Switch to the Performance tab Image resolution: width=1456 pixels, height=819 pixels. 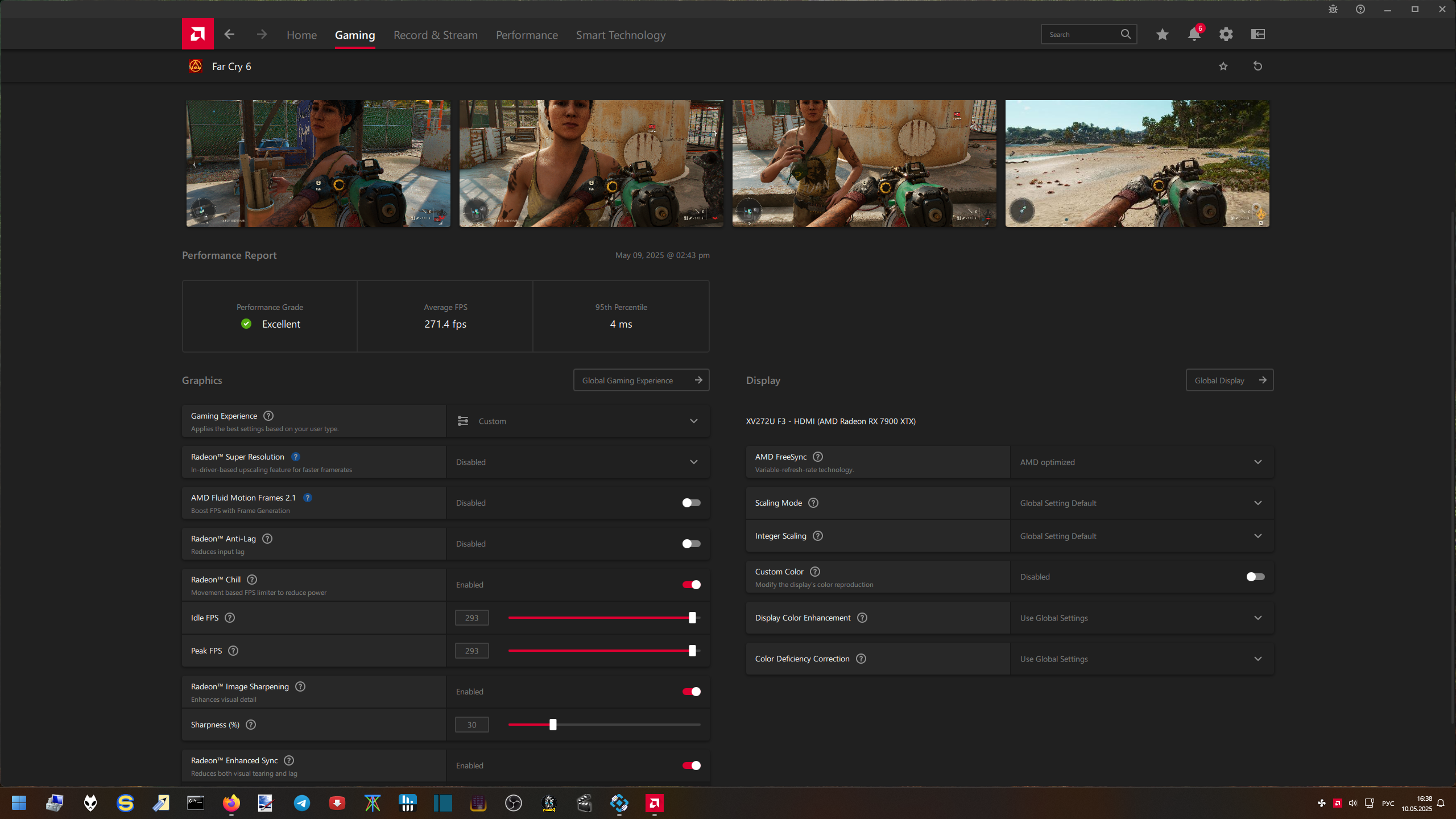(527, 35)
